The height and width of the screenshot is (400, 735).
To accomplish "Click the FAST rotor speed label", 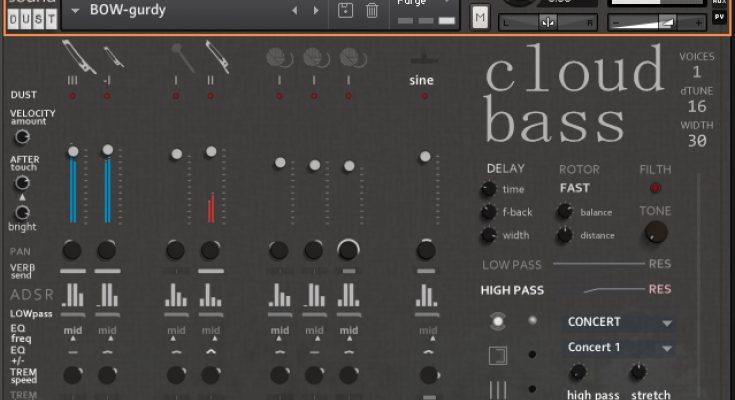I will point(575,188).
